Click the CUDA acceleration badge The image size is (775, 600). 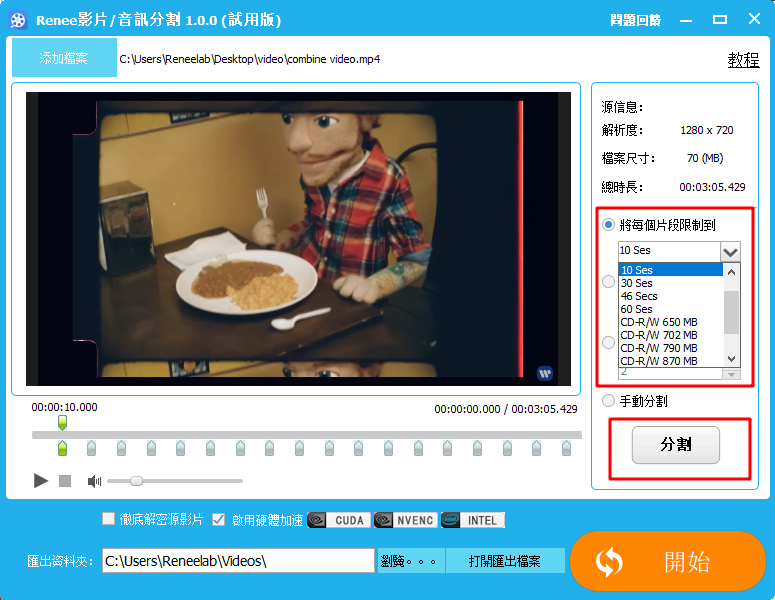click(339, 520)
